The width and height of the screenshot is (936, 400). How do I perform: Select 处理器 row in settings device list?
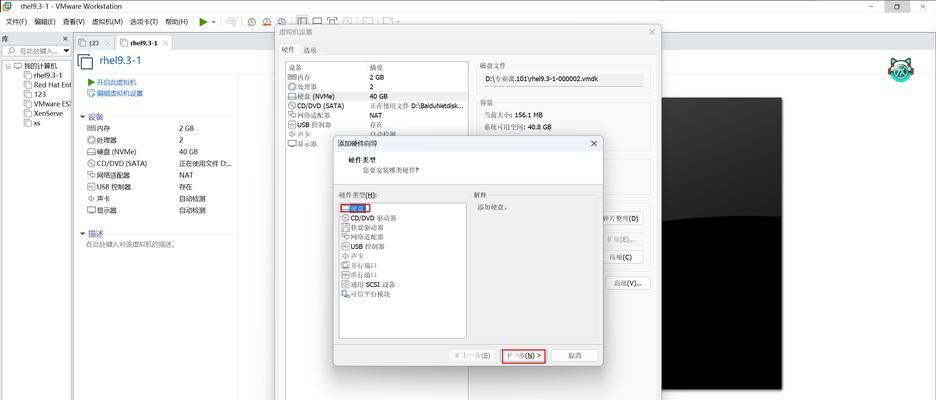coord(377,87)
